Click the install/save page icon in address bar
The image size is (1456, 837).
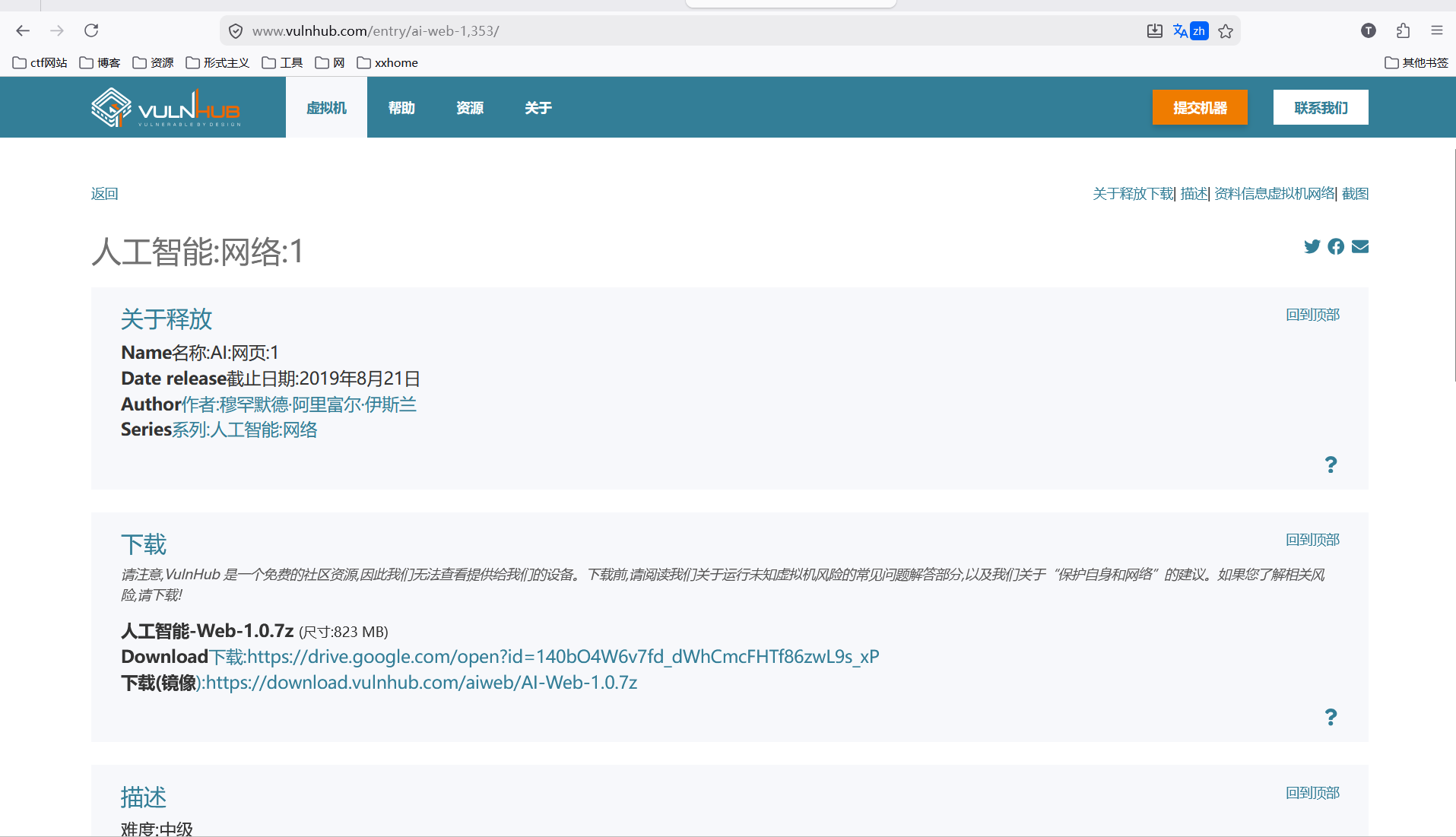point(1154,31)
